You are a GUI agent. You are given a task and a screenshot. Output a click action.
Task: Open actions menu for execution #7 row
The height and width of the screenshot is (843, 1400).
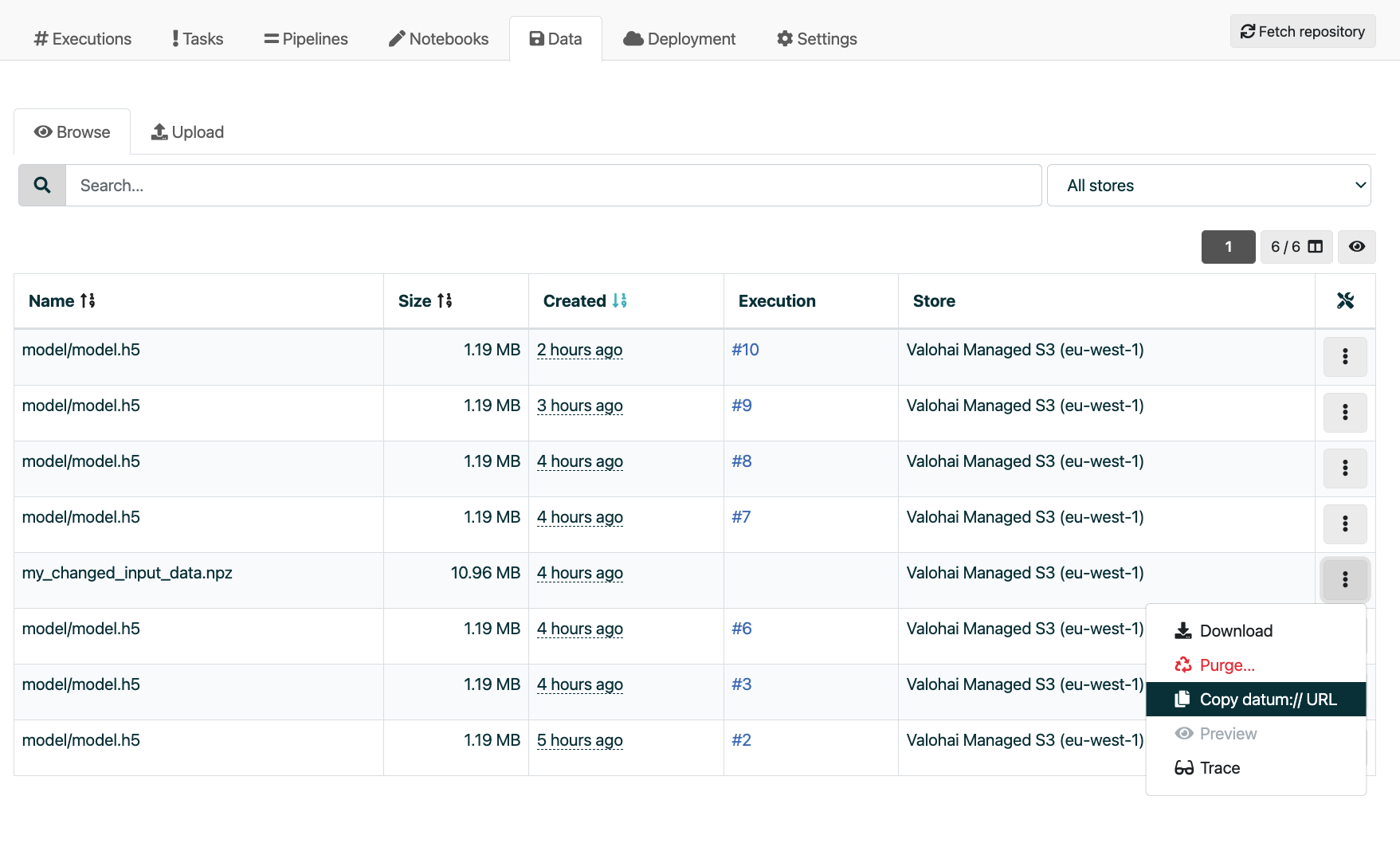(1345, 524)
